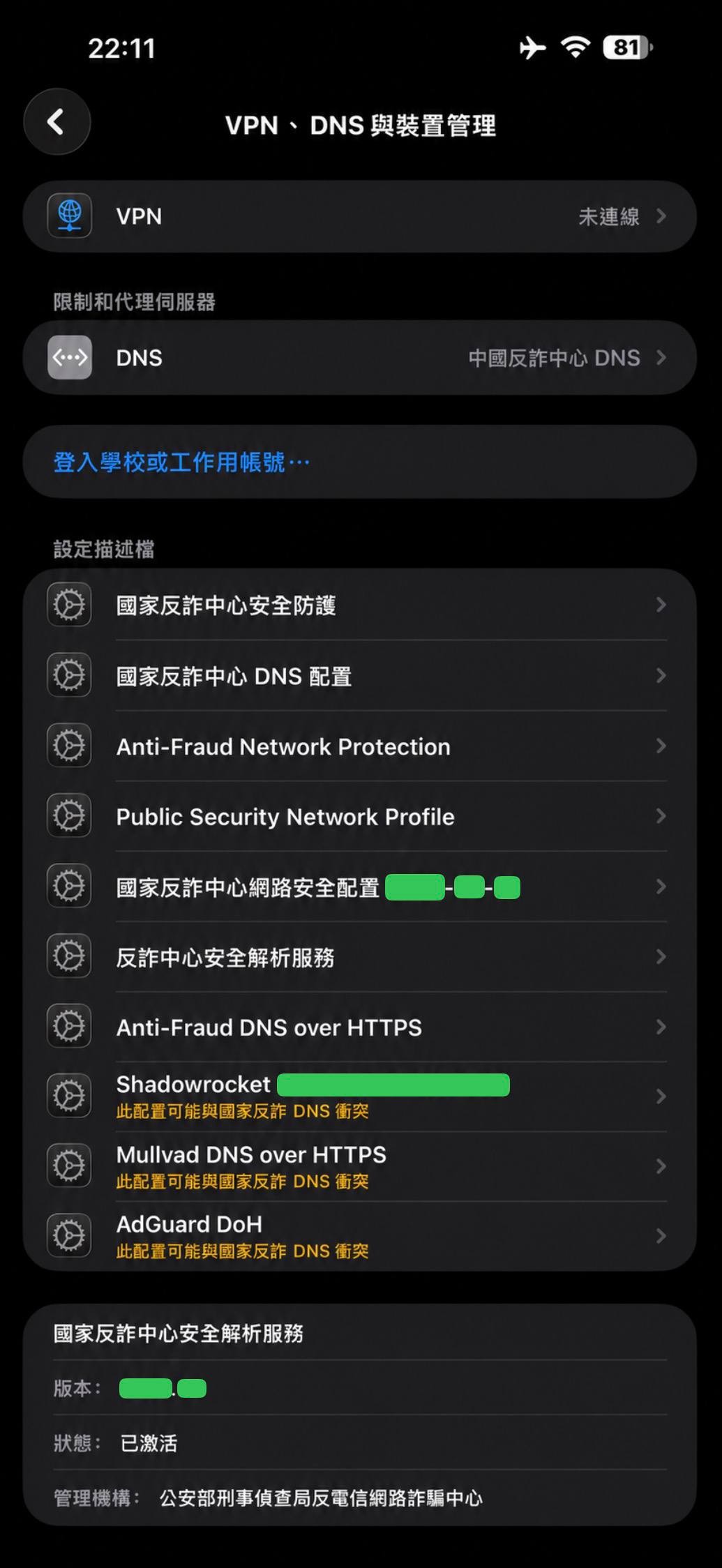Tap gear icon beside 國家反詐中心安全防護
This screenshot has height=1568, width=722.
tap(69, 605)
